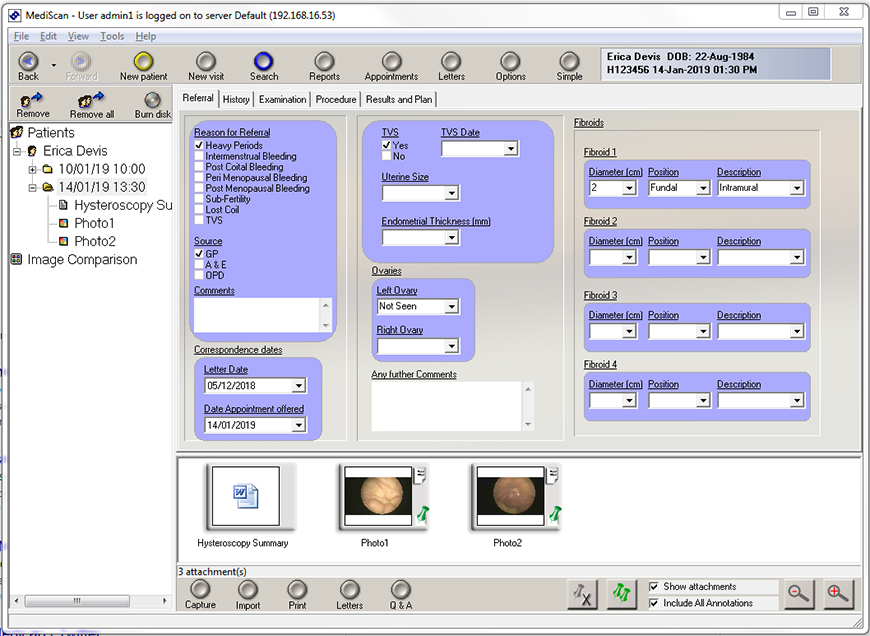The height and width of the screenshot is (636, 870).
Task: Uncheck the GP source checkbox
Action: click(199, 254)
